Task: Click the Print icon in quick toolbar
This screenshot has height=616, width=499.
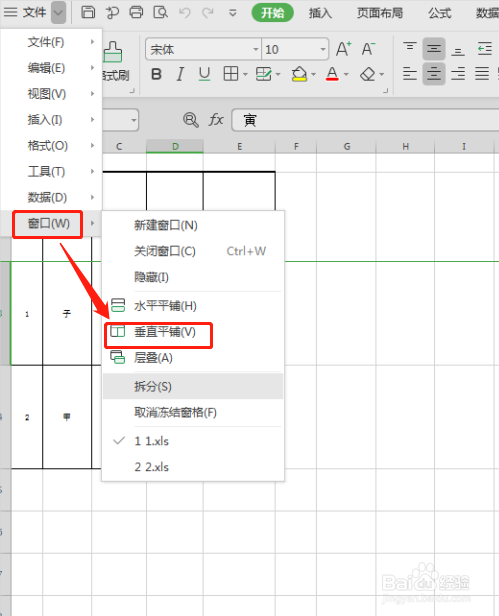Action: click(136, 12)
